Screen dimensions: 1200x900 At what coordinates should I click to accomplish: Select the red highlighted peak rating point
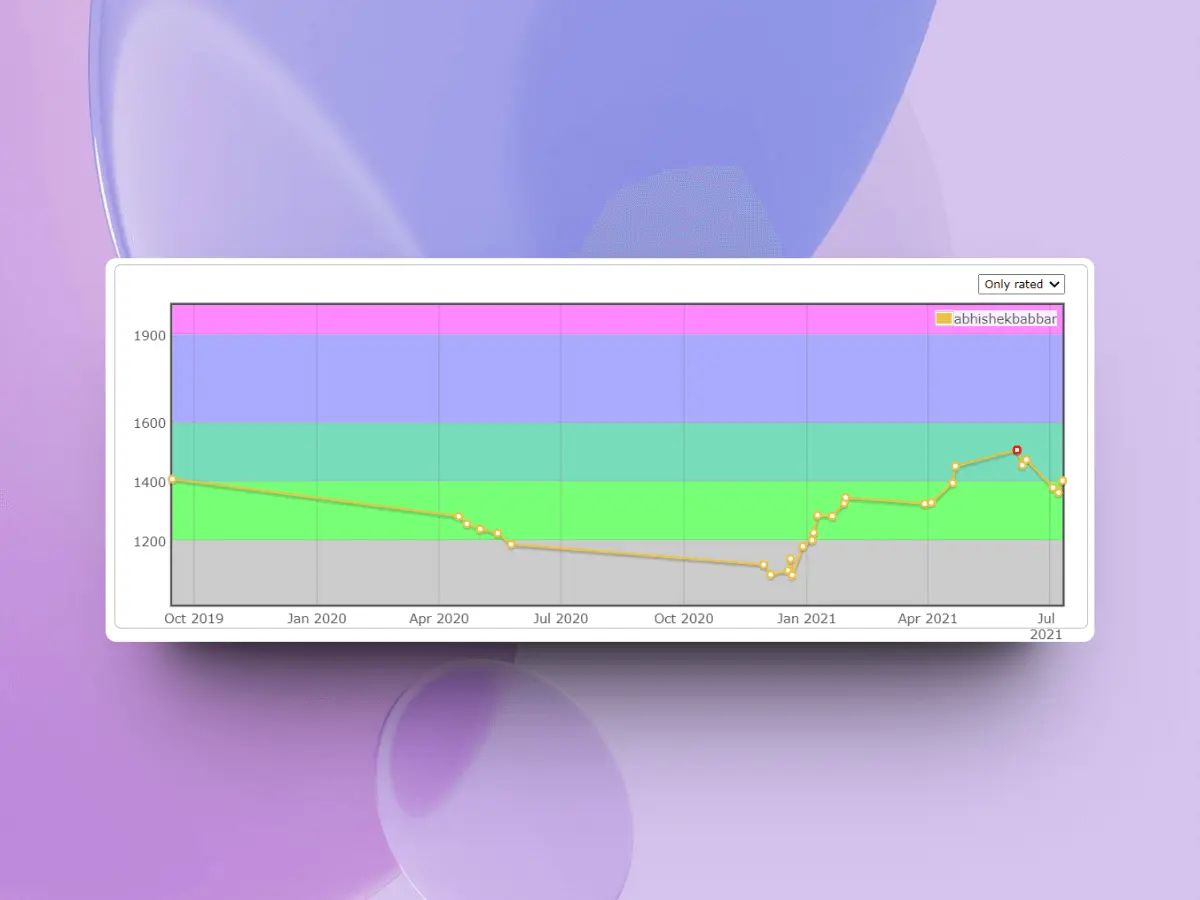point(1017,450)
